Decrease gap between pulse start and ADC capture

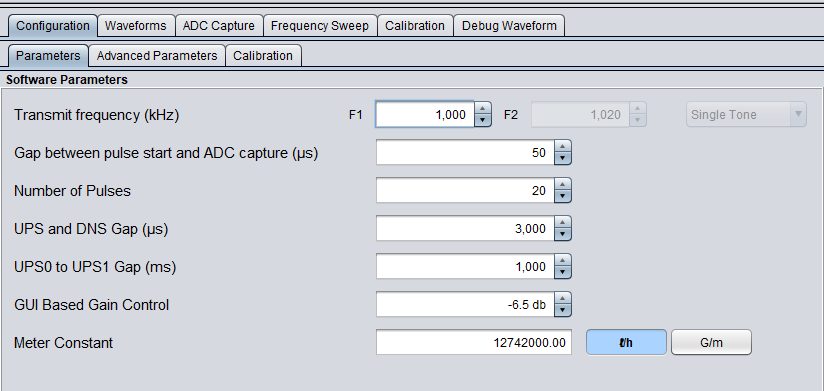click(x=563, y=159)
